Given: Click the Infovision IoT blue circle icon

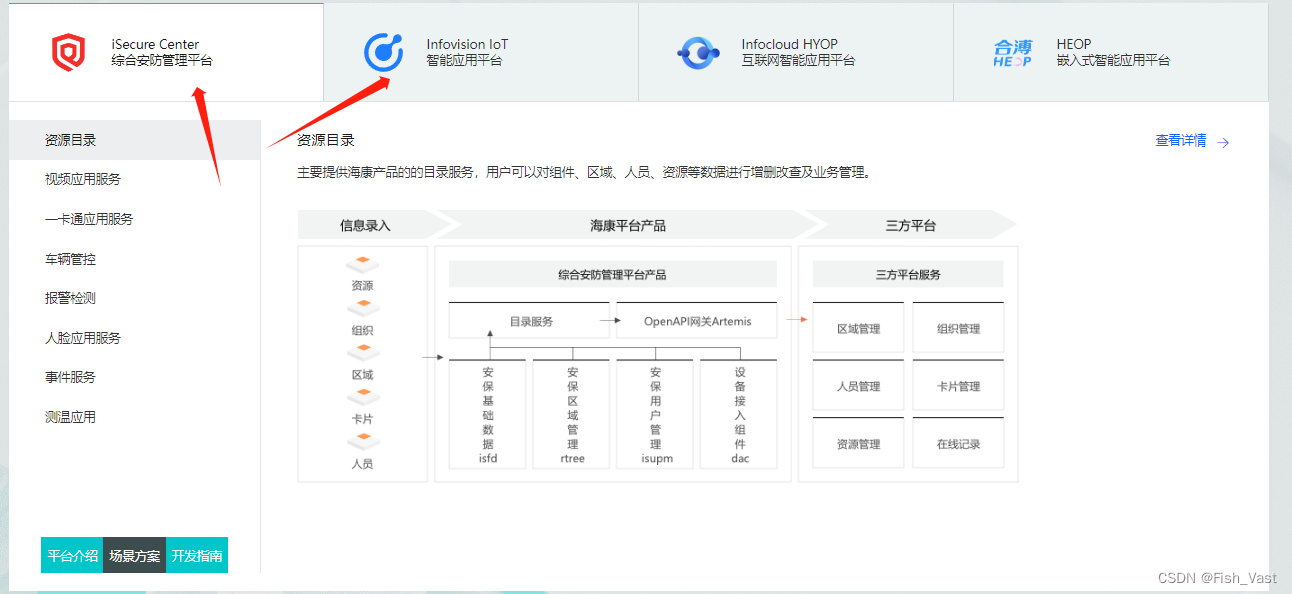Looking at the screenshot, I should (x=383, y=53).
